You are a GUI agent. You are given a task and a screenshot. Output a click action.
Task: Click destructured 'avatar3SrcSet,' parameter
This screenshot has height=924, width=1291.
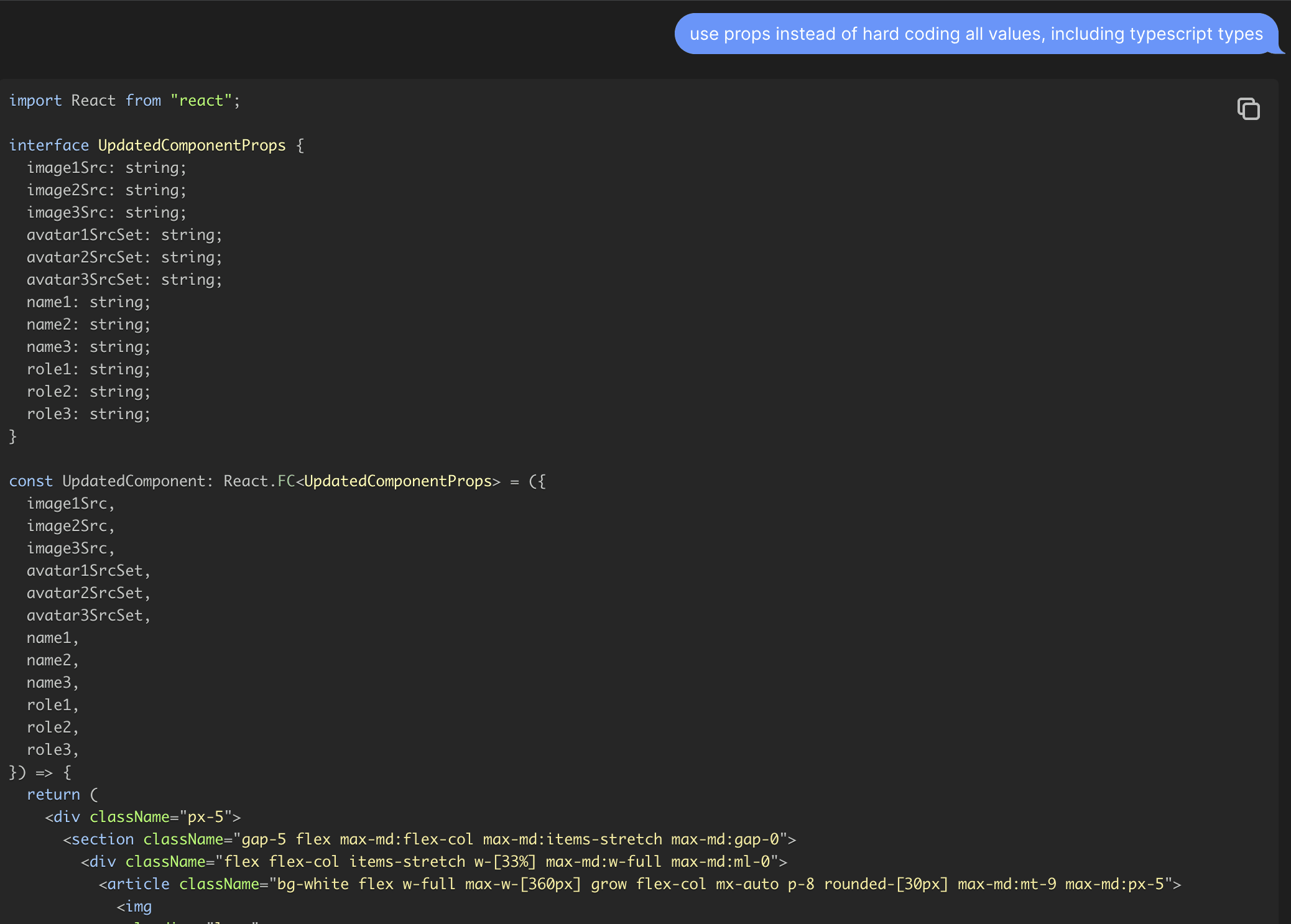point(88,616)
